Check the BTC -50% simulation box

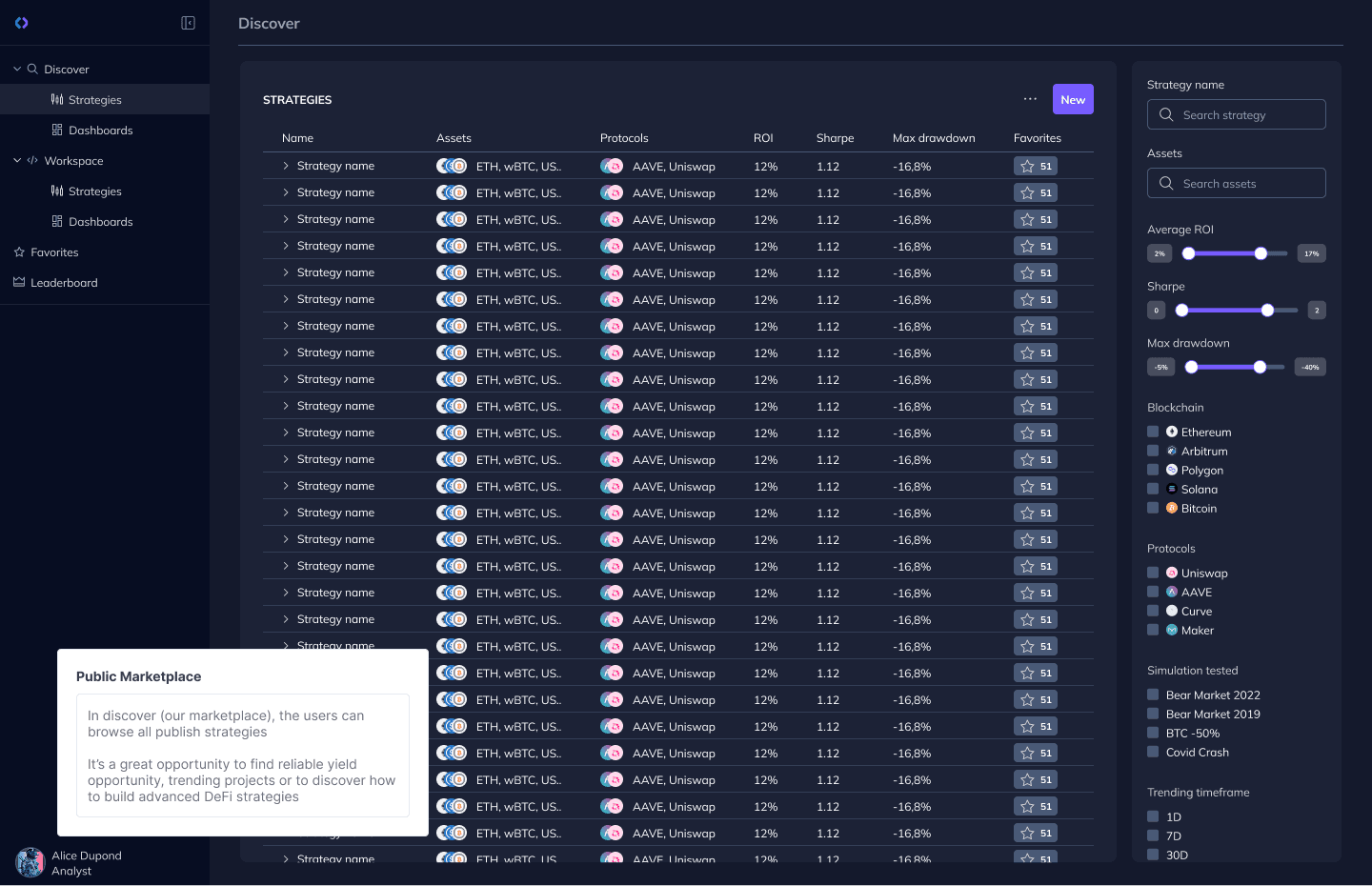pyautogui.click(x=1153, y=733)
